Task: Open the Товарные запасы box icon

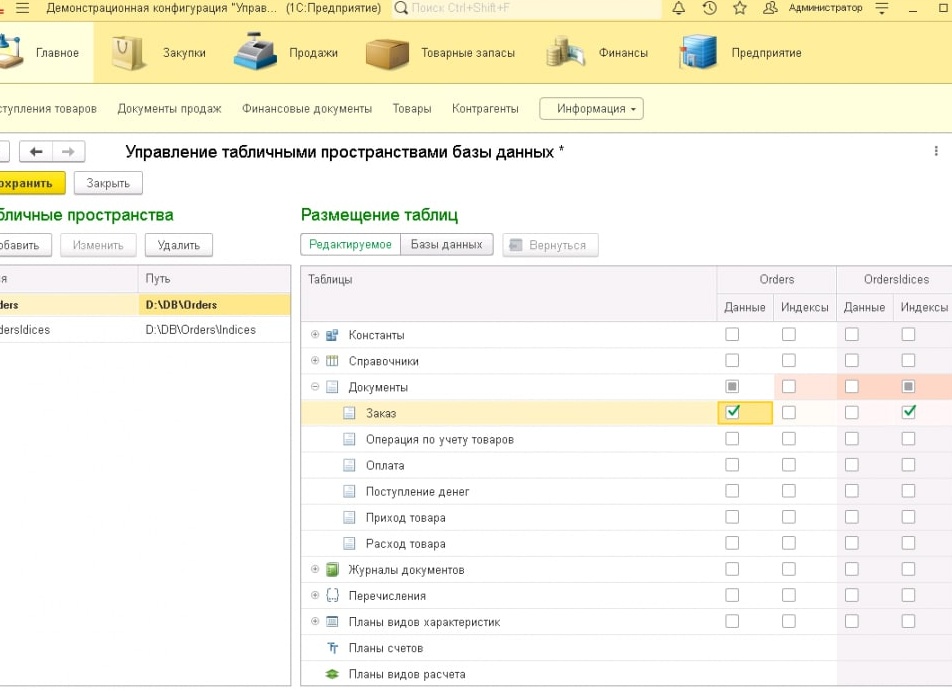Action: 387,53
